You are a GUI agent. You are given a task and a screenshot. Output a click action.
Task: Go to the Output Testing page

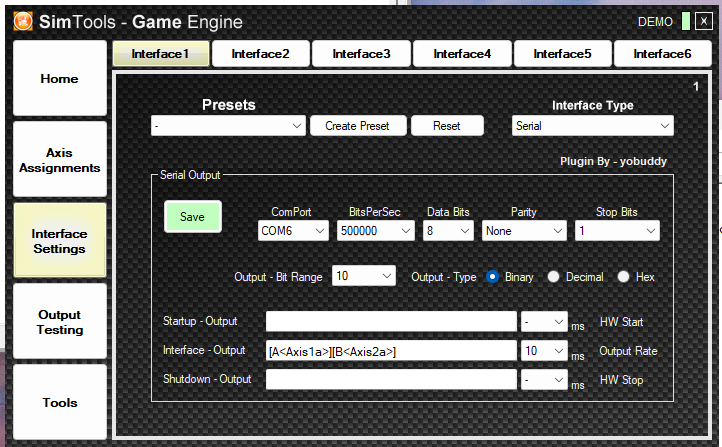pyautogui.click(x=60, y=322)
